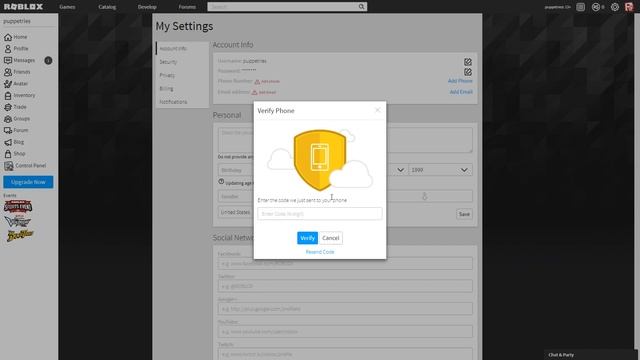Open the Forums menu

click(187, 7)
